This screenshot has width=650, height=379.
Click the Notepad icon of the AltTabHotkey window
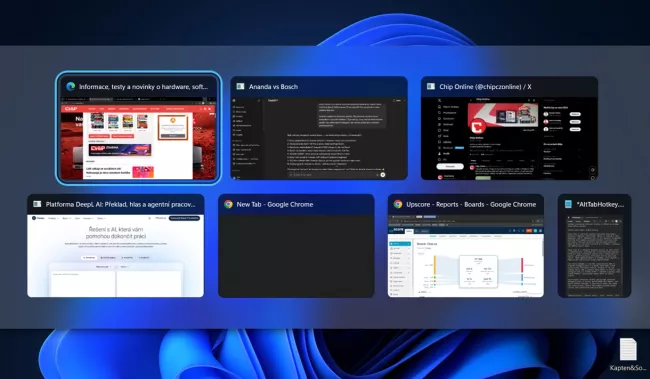pyautogui.click(x=568, y=204)
